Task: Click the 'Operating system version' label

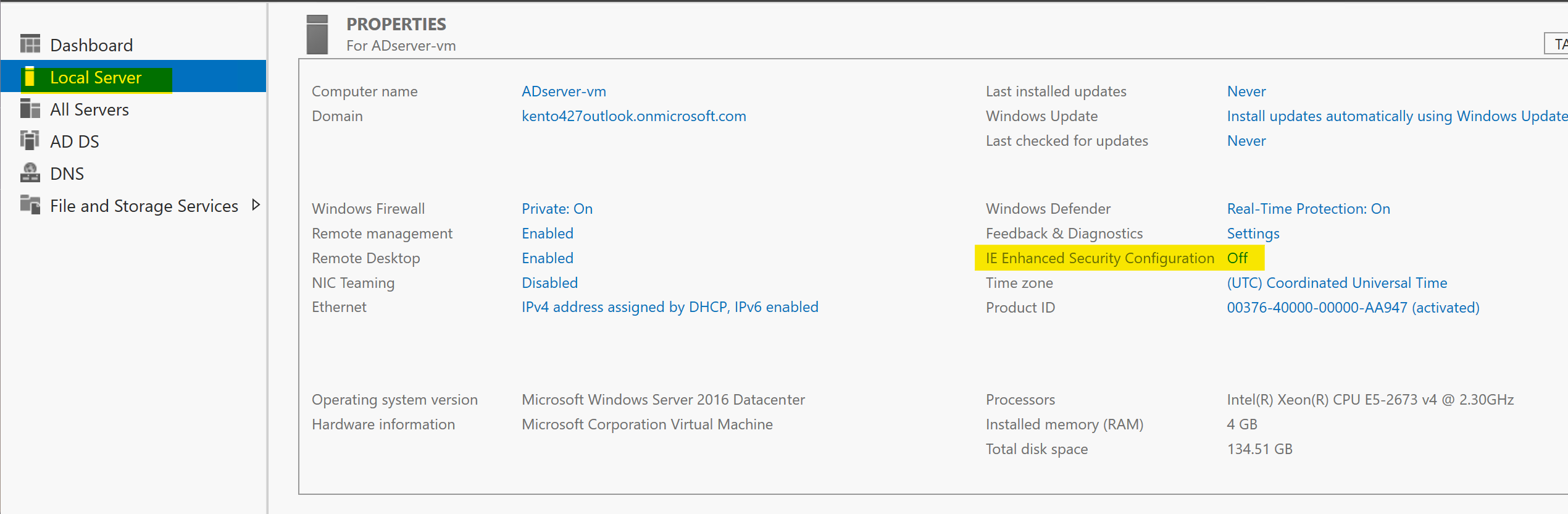Action: pos(394,400)
